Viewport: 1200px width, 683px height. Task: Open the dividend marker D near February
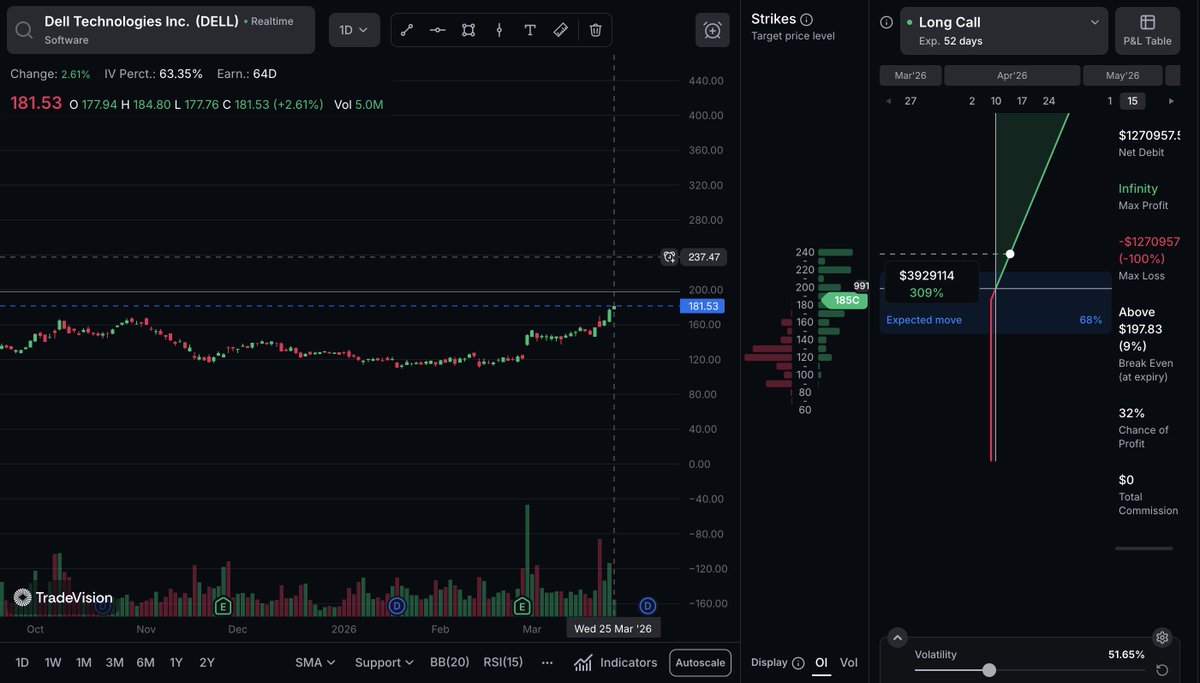pos(396,606)
